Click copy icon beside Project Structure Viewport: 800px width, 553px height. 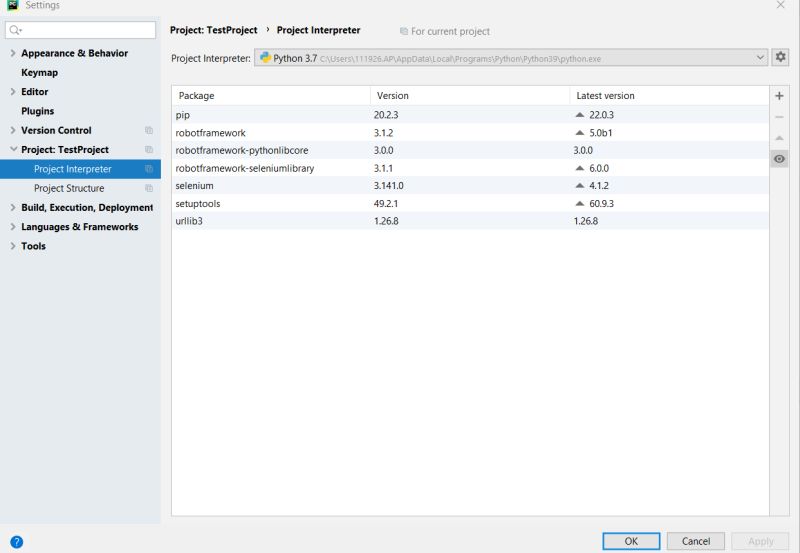(x=149, y=188)
